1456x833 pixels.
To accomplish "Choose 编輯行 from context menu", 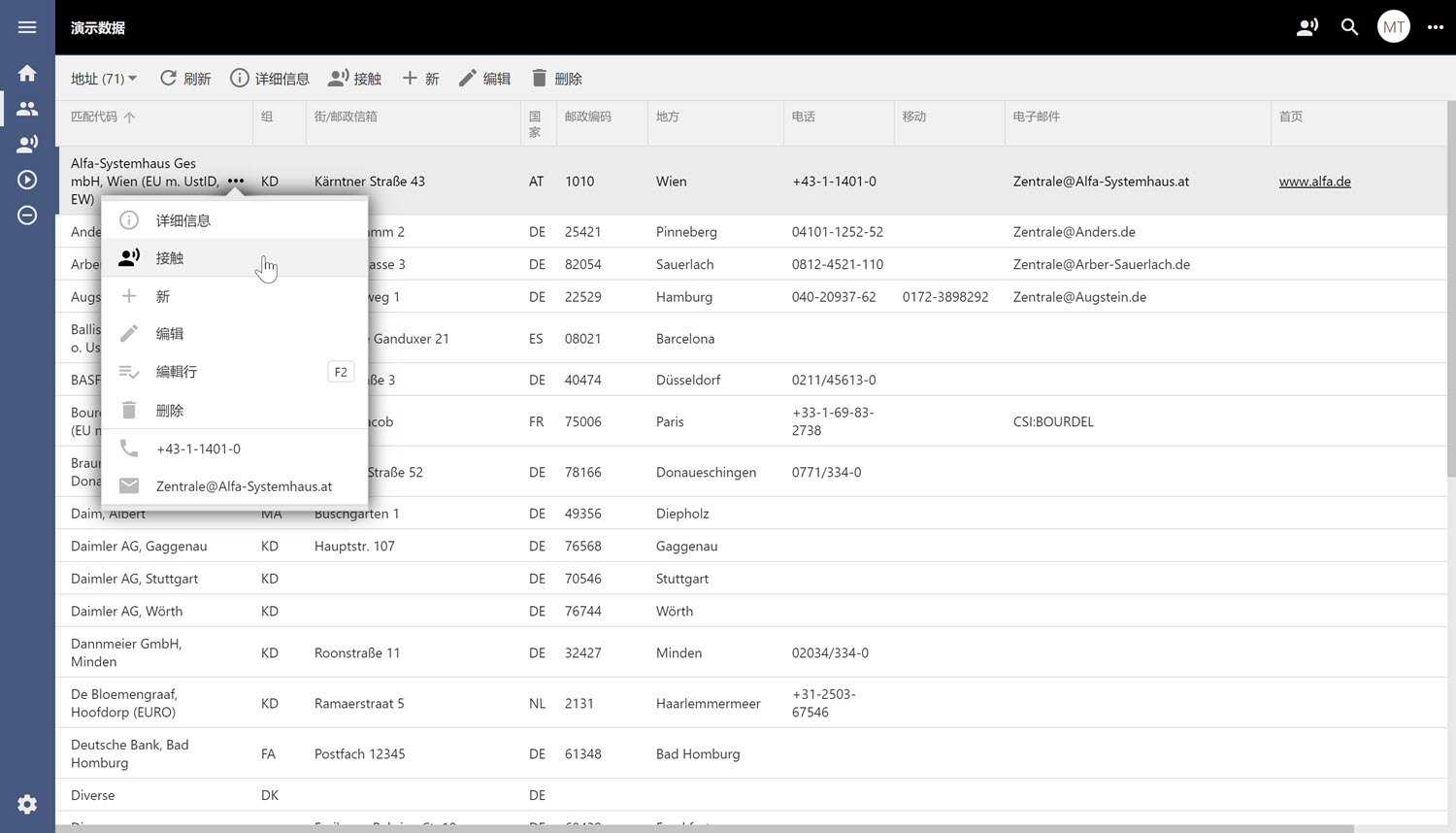I will click(177, 372).
